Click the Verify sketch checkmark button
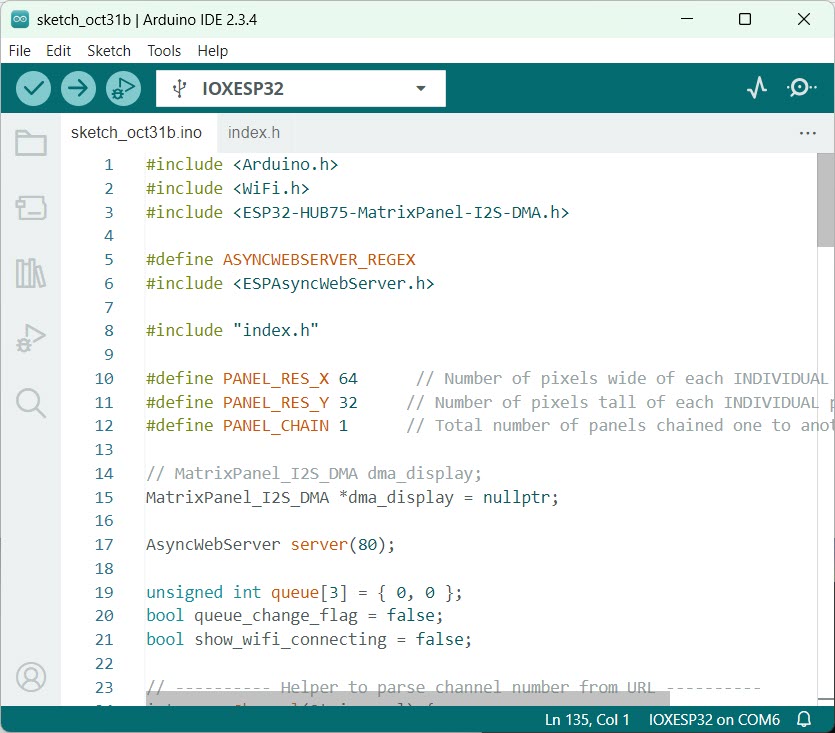Image resolution: width=835 pixels, height=733 pixels. 34,88
